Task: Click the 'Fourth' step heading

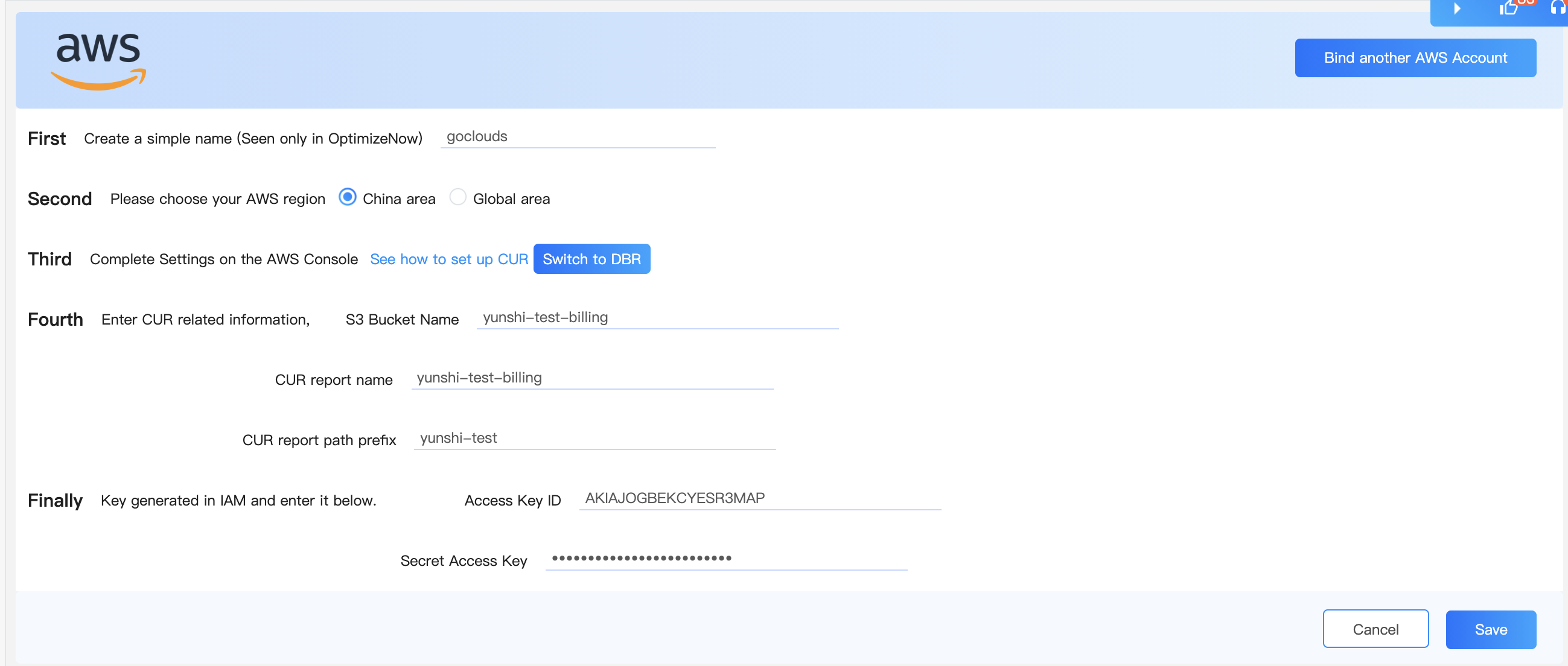Action: click(x=55, y=319)
